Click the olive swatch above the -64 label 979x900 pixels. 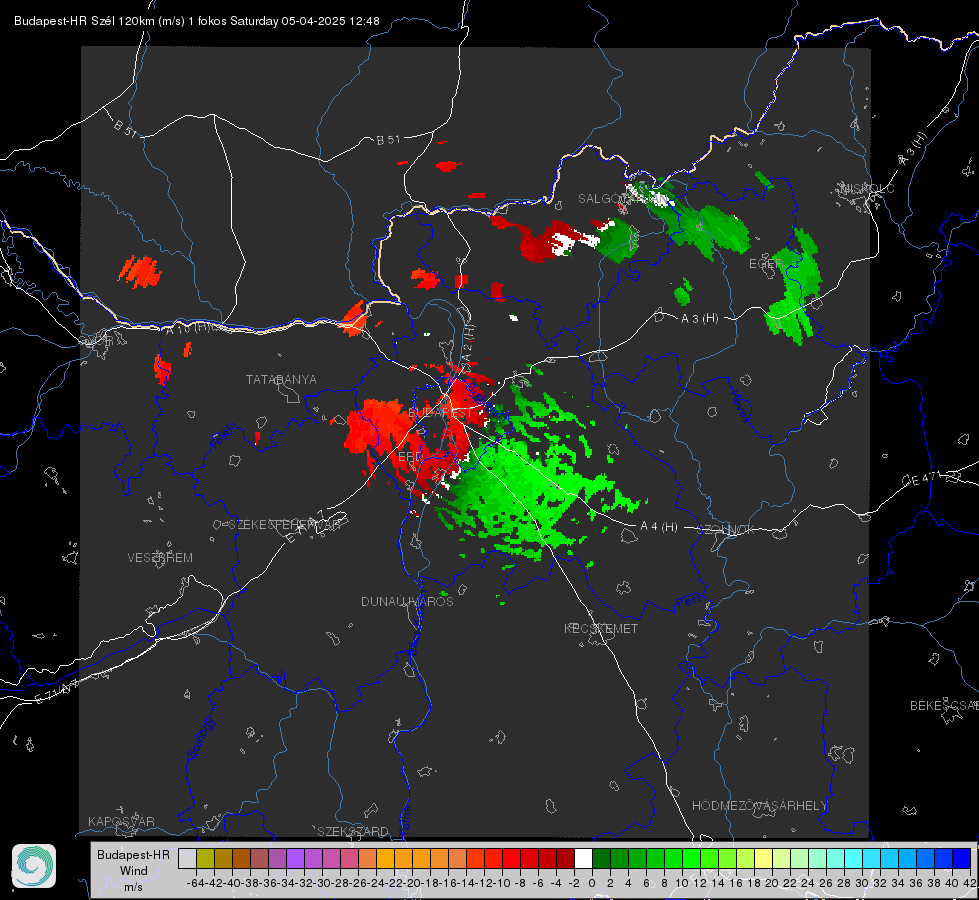[x=205, y=858]
